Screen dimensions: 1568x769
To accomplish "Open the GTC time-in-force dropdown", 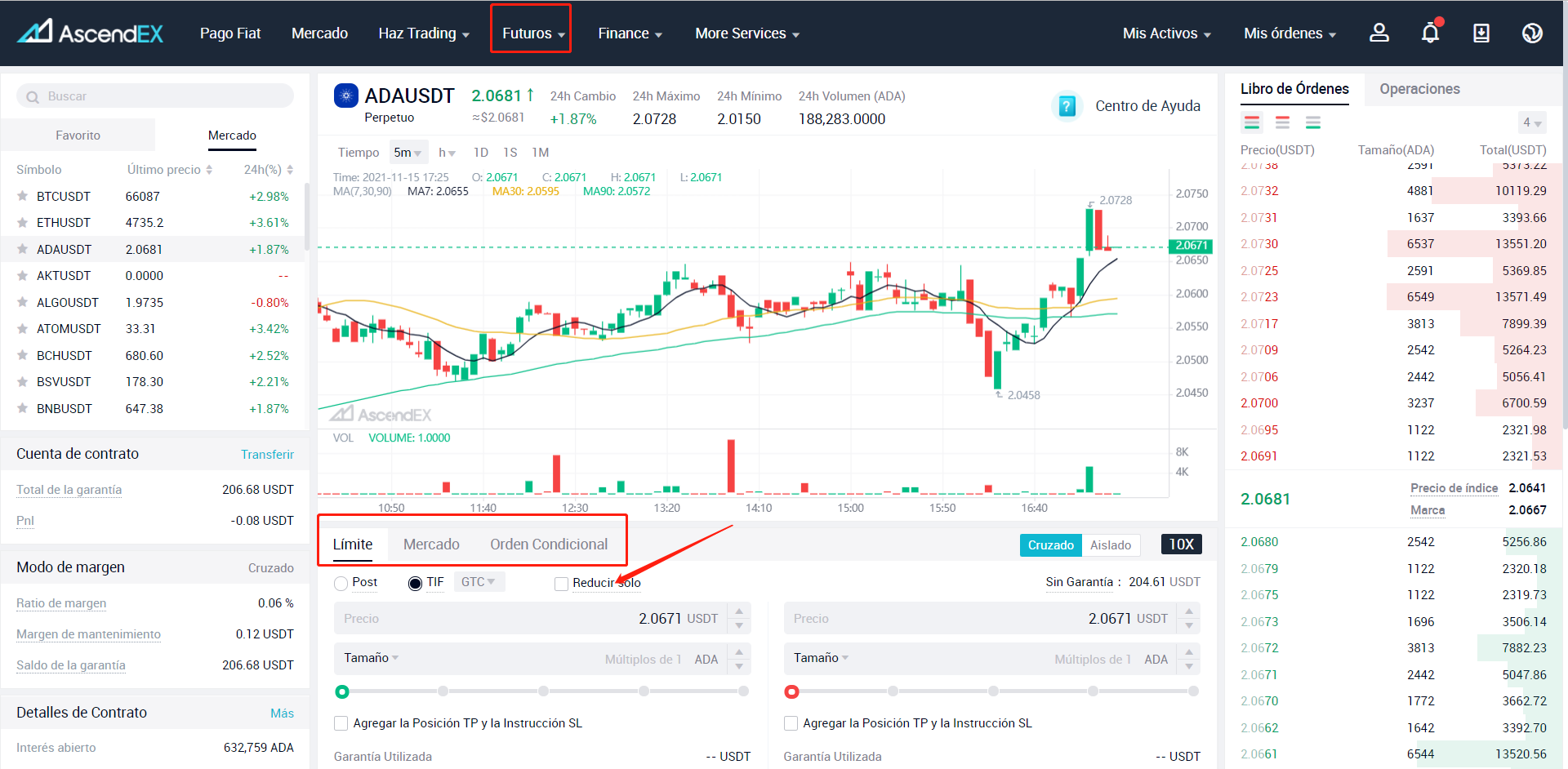I will pos(479,582).
